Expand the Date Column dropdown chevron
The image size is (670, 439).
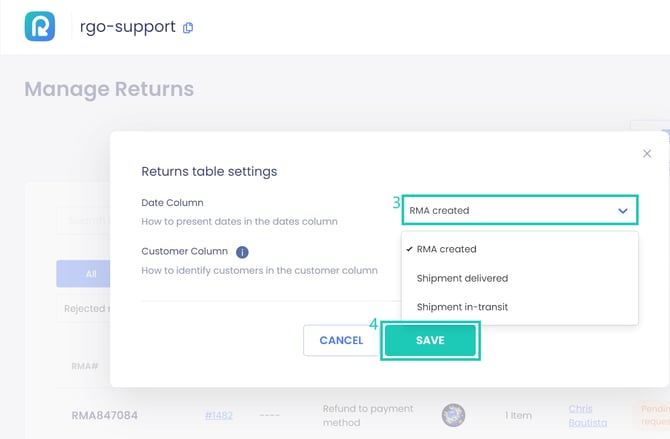(x=623, y=211)
